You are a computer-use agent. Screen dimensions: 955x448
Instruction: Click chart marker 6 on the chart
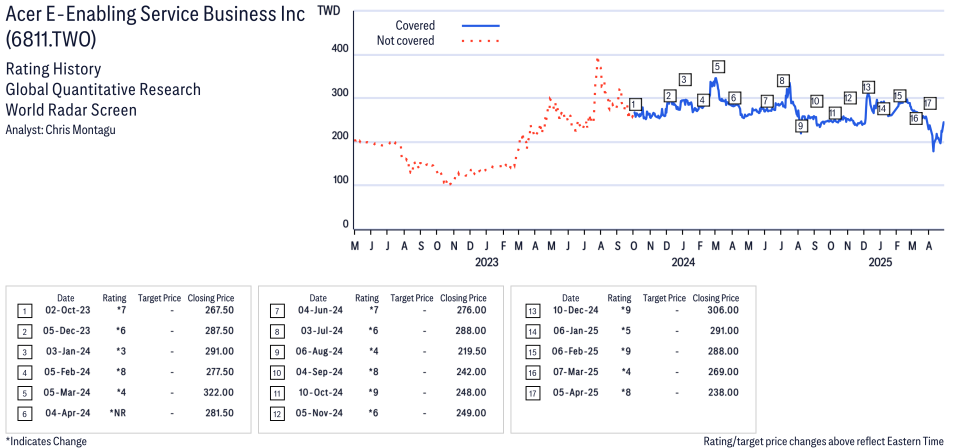pyautogui.click(x=734, y=97)
